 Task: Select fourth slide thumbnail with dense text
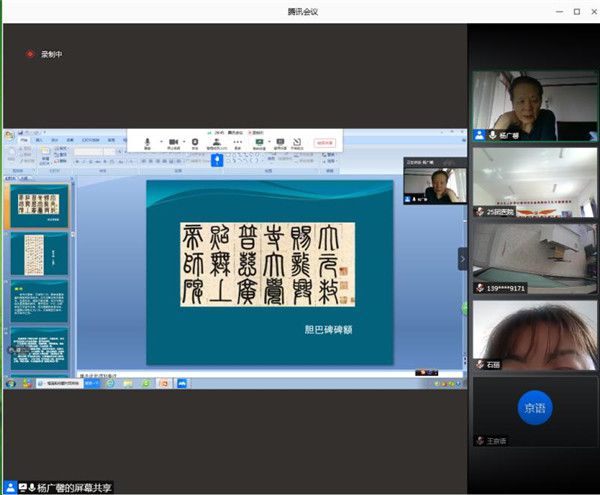[39, 349]
